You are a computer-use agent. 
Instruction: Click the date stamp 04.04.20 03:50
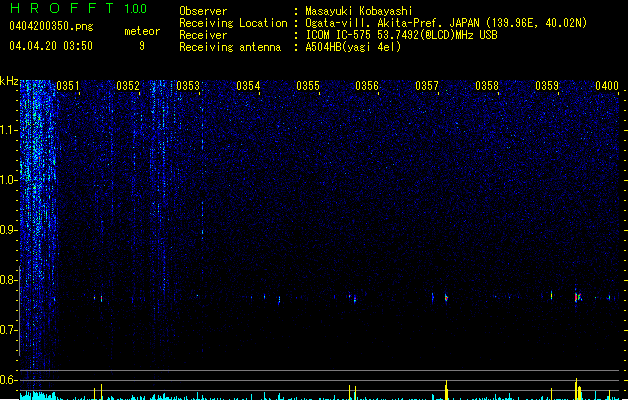(51, 46)
